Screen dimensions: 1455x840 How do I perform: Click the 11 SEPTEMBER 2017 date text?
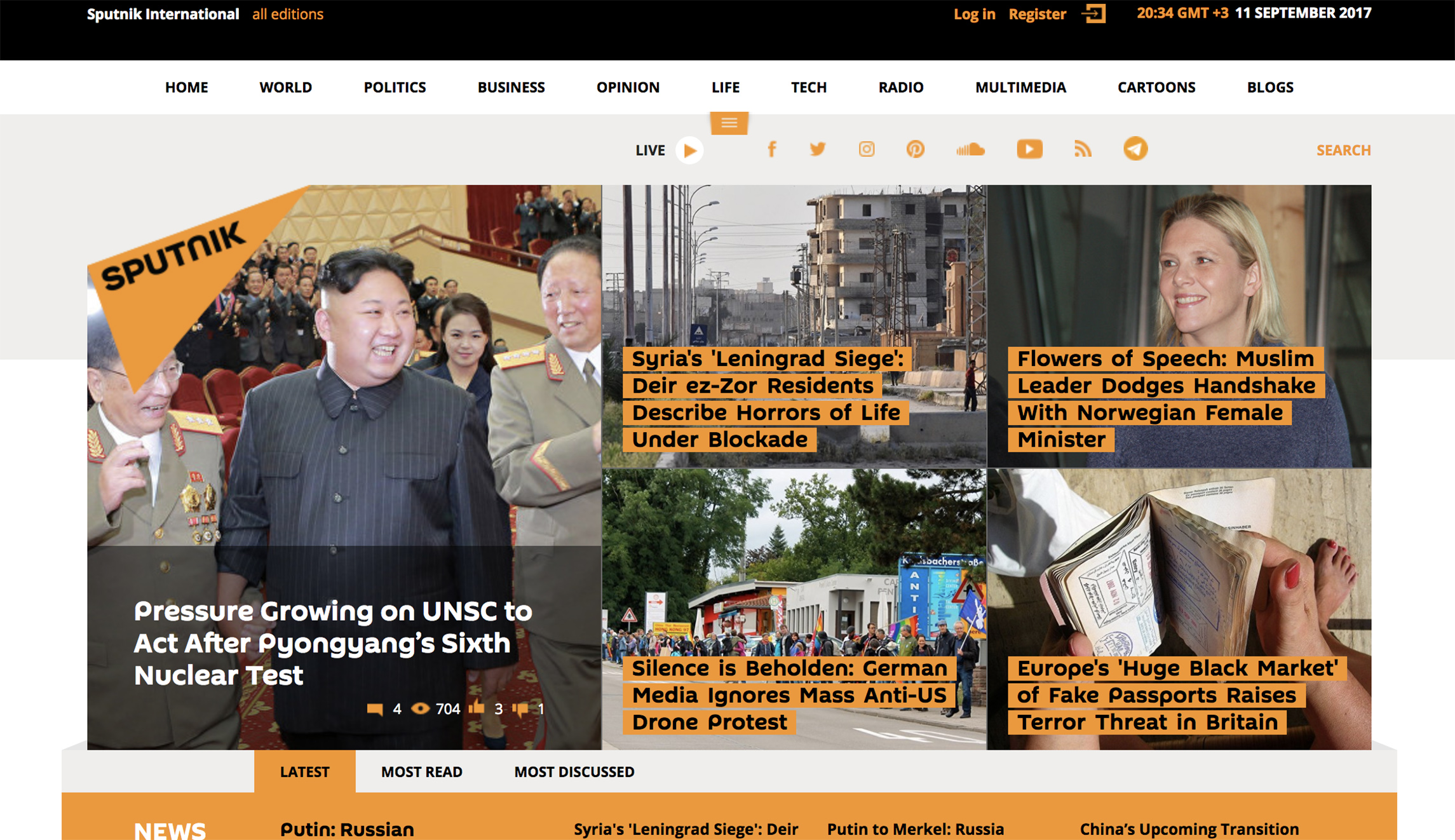click(1303, 13)
